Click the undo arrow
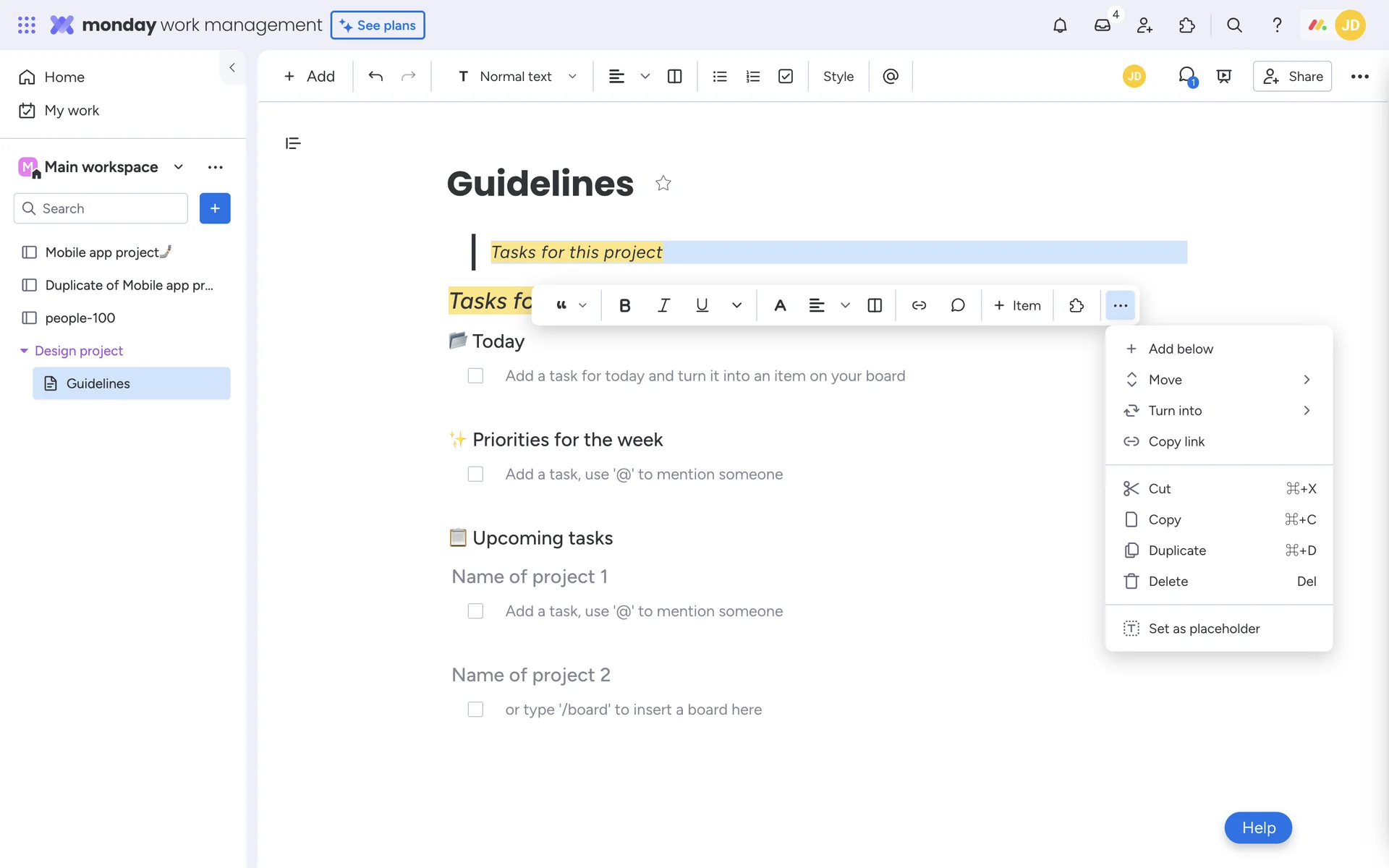 pyautogui.click(x=375, y=76)
